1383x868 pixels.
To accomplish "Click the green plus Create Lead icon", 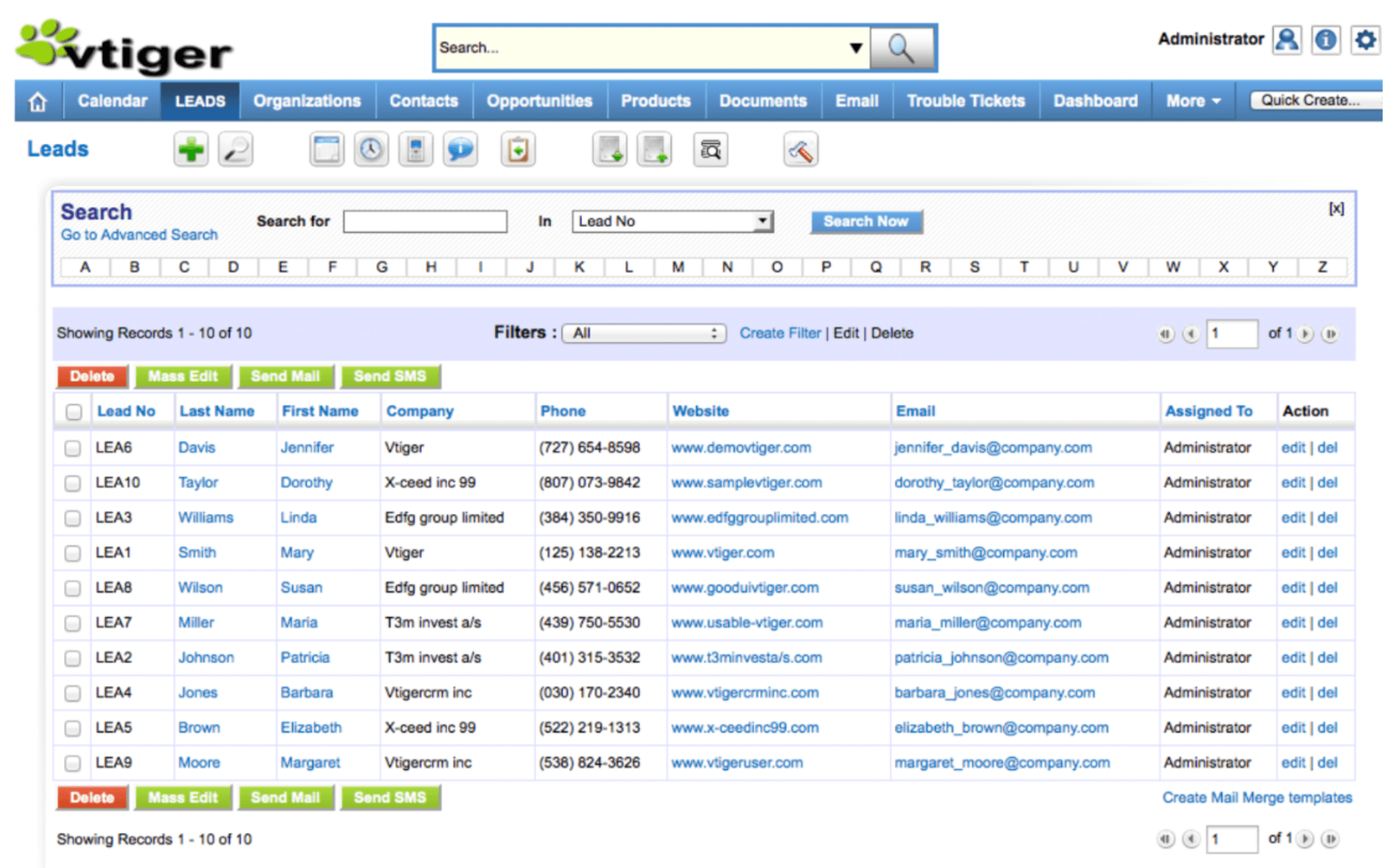I will (x=191, y=150).
